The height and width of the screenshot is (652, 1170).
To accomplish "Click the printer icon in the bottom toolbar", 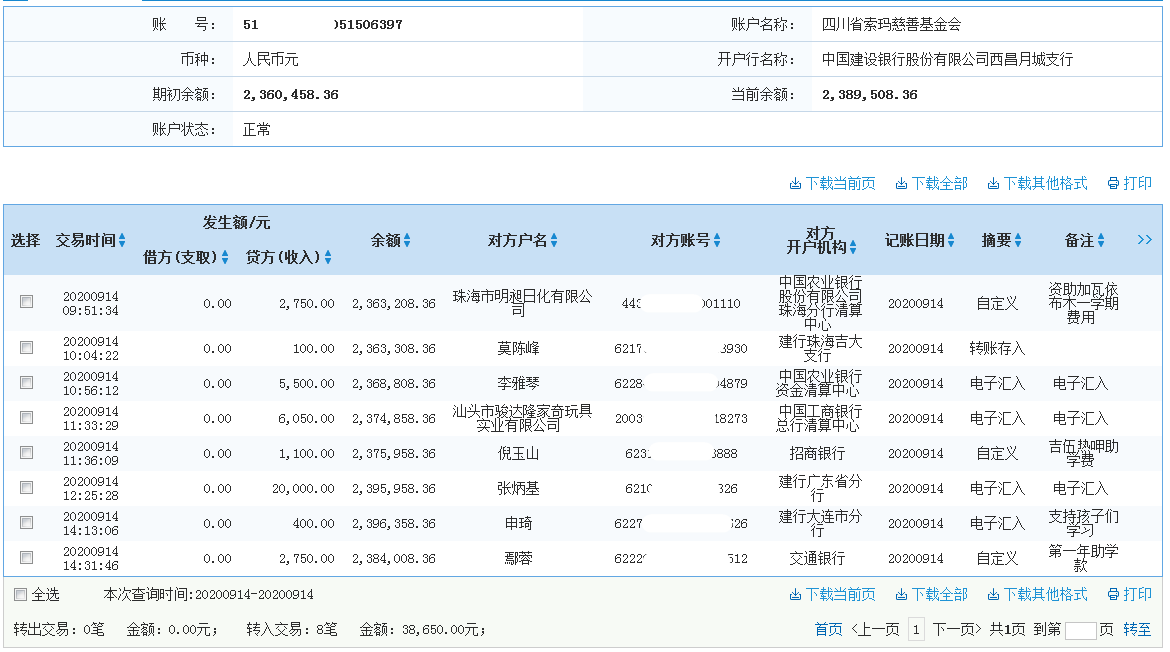I will [x=1111, y=593].
